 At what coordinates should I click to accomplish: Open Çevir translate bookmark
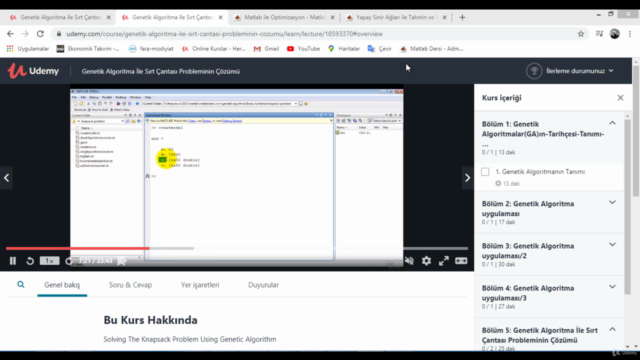click(380, 49)
